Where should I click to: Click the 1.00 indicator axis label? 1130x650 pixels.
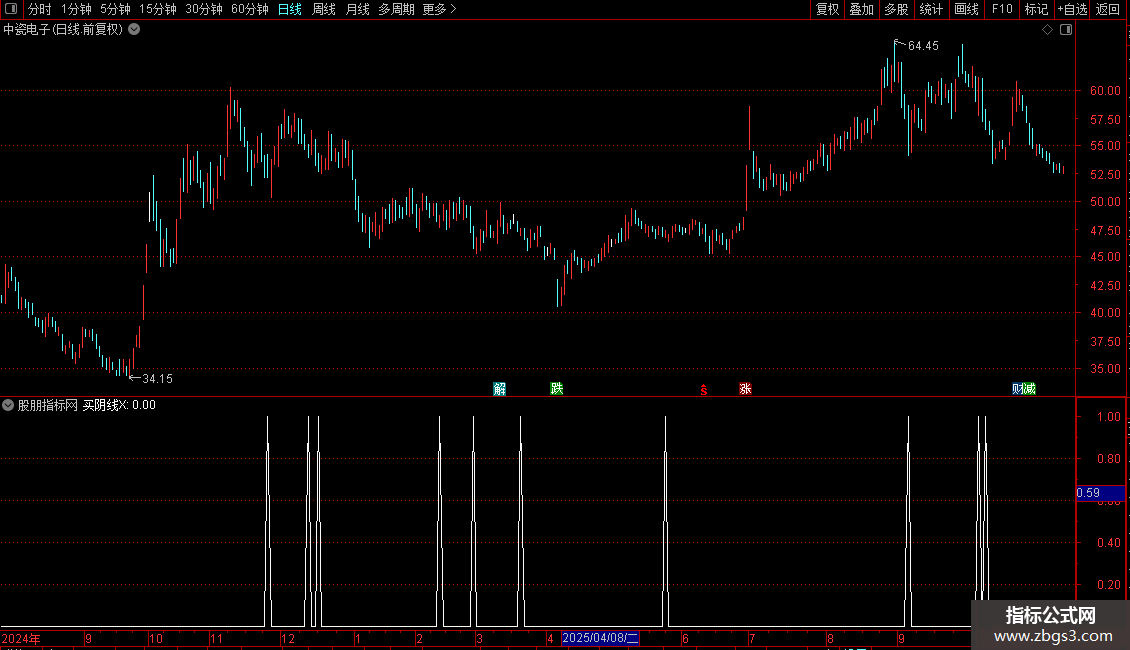click(x=1108, y=417)
